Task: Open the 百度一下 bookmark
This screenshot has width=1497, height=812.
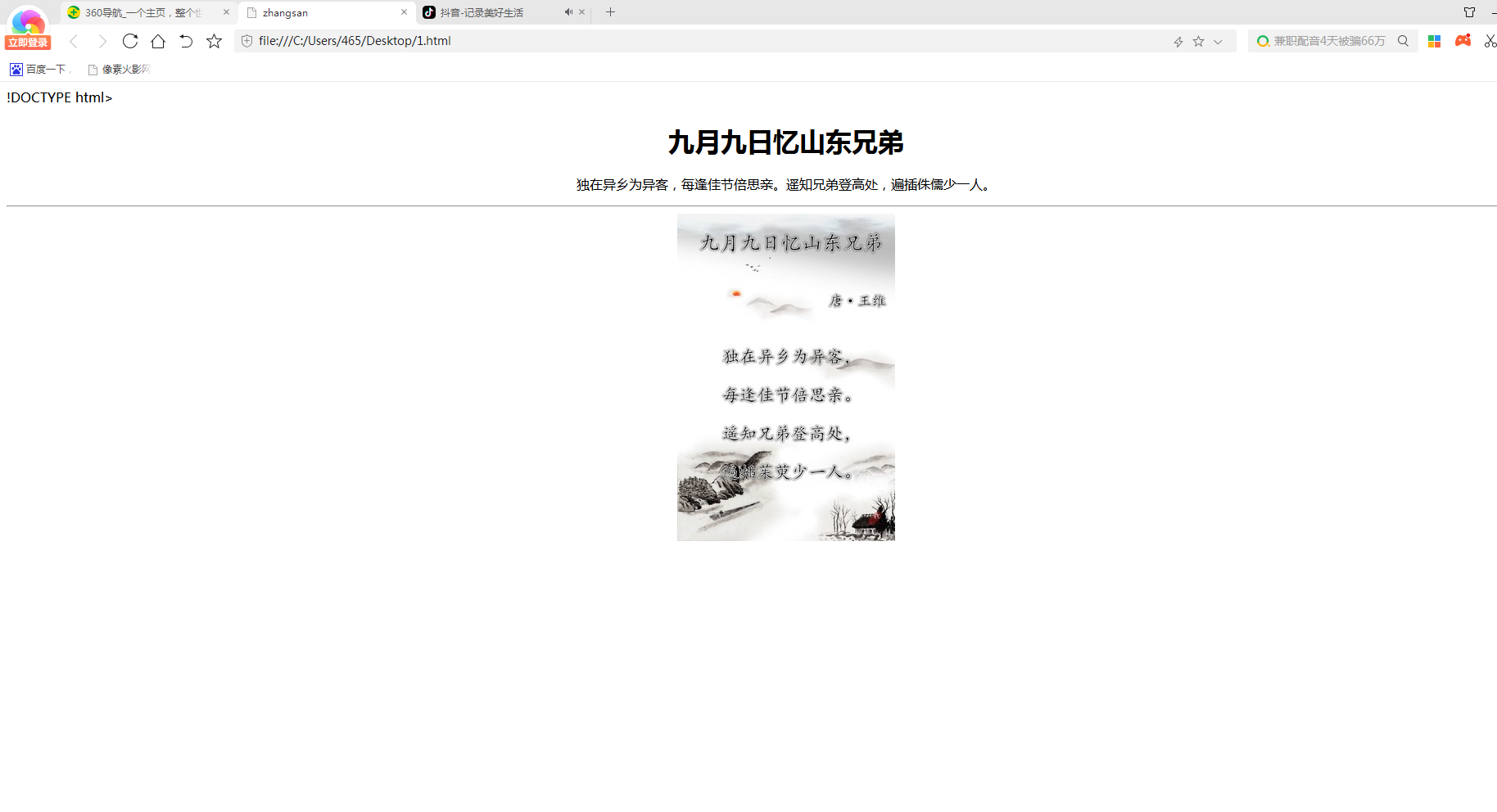Action: 38,70
